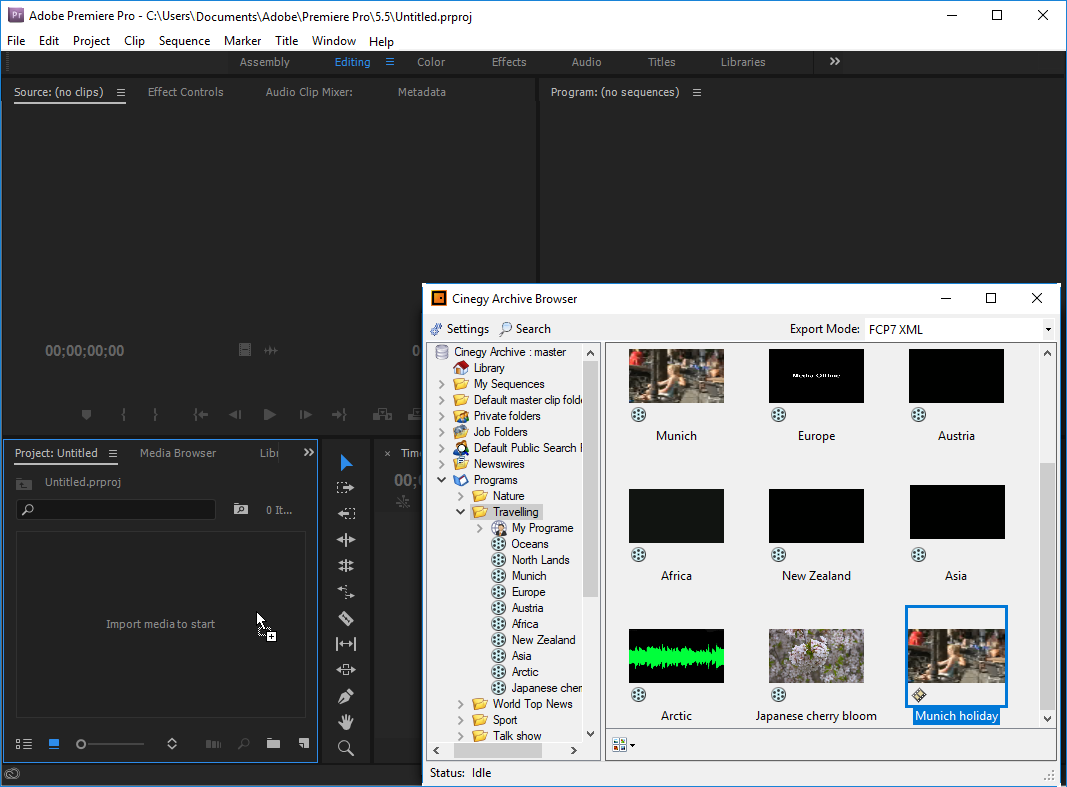Click the New Bin folder icon

point(274,743)
